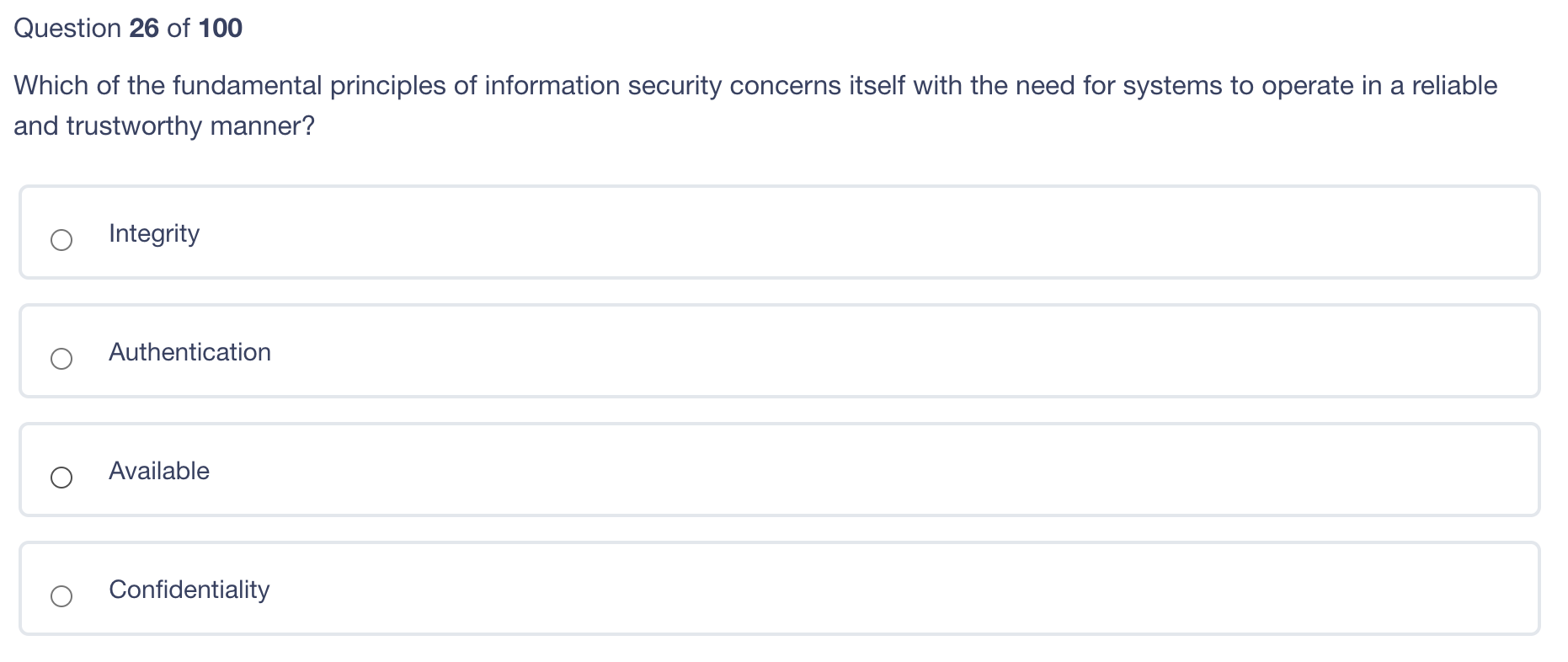Select the Integrity radio button
The height and width of the screenshot is (662, 1568).
[x=61, y=240]
